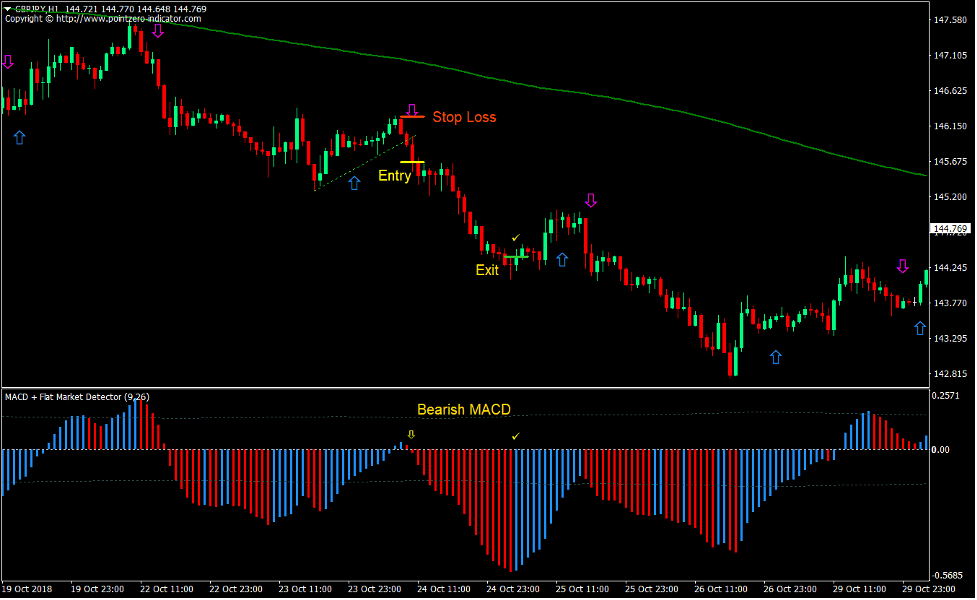Image resolution: width=977 pixels, height=600 pixels.
Task: Toggle the yellow Entry price line
Action: pyautogui.click(x=412, y=162)
